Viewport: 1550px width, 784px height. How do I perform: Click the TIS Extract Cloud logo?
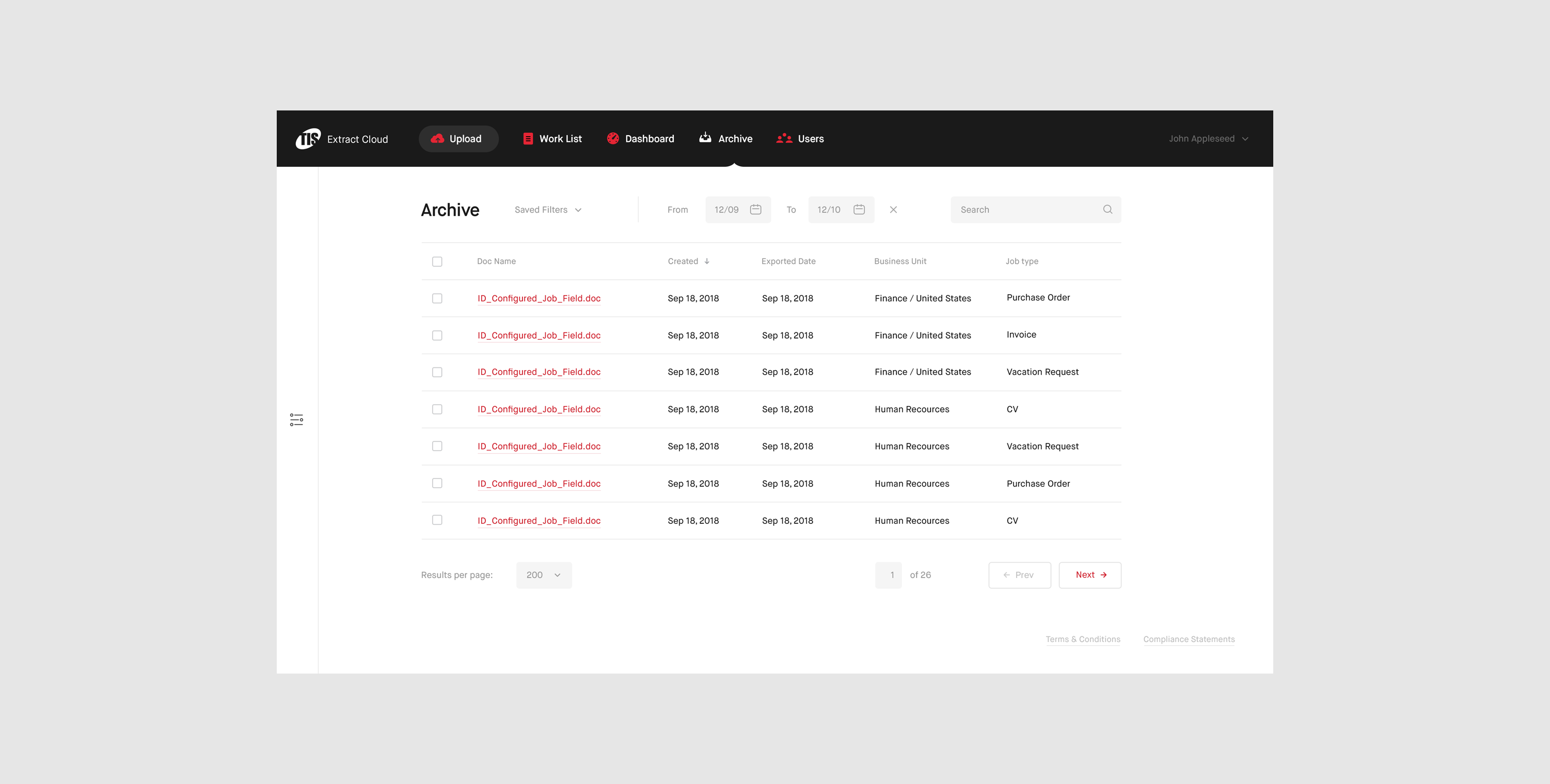308,138
